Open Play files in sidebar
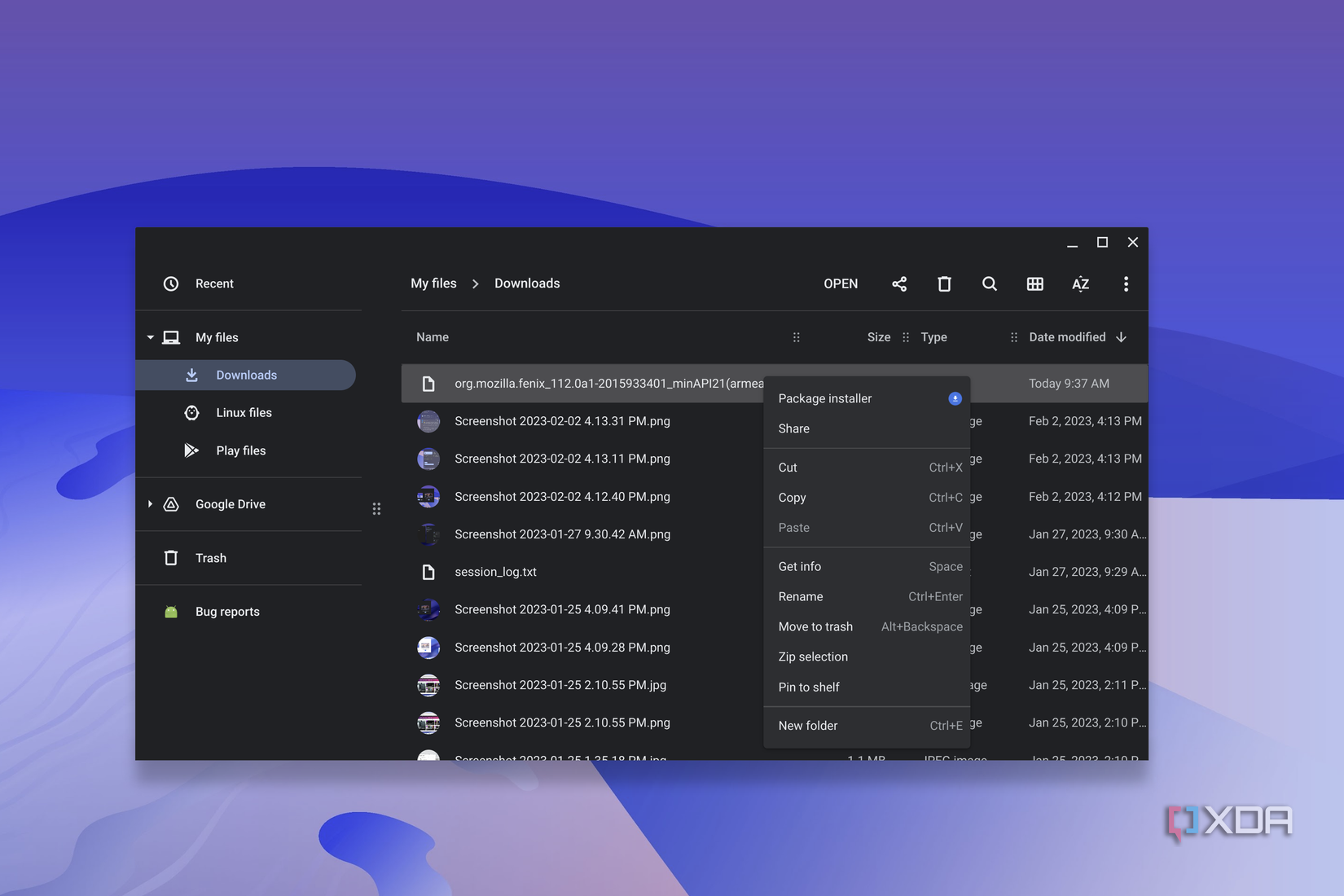 [246, 450]
